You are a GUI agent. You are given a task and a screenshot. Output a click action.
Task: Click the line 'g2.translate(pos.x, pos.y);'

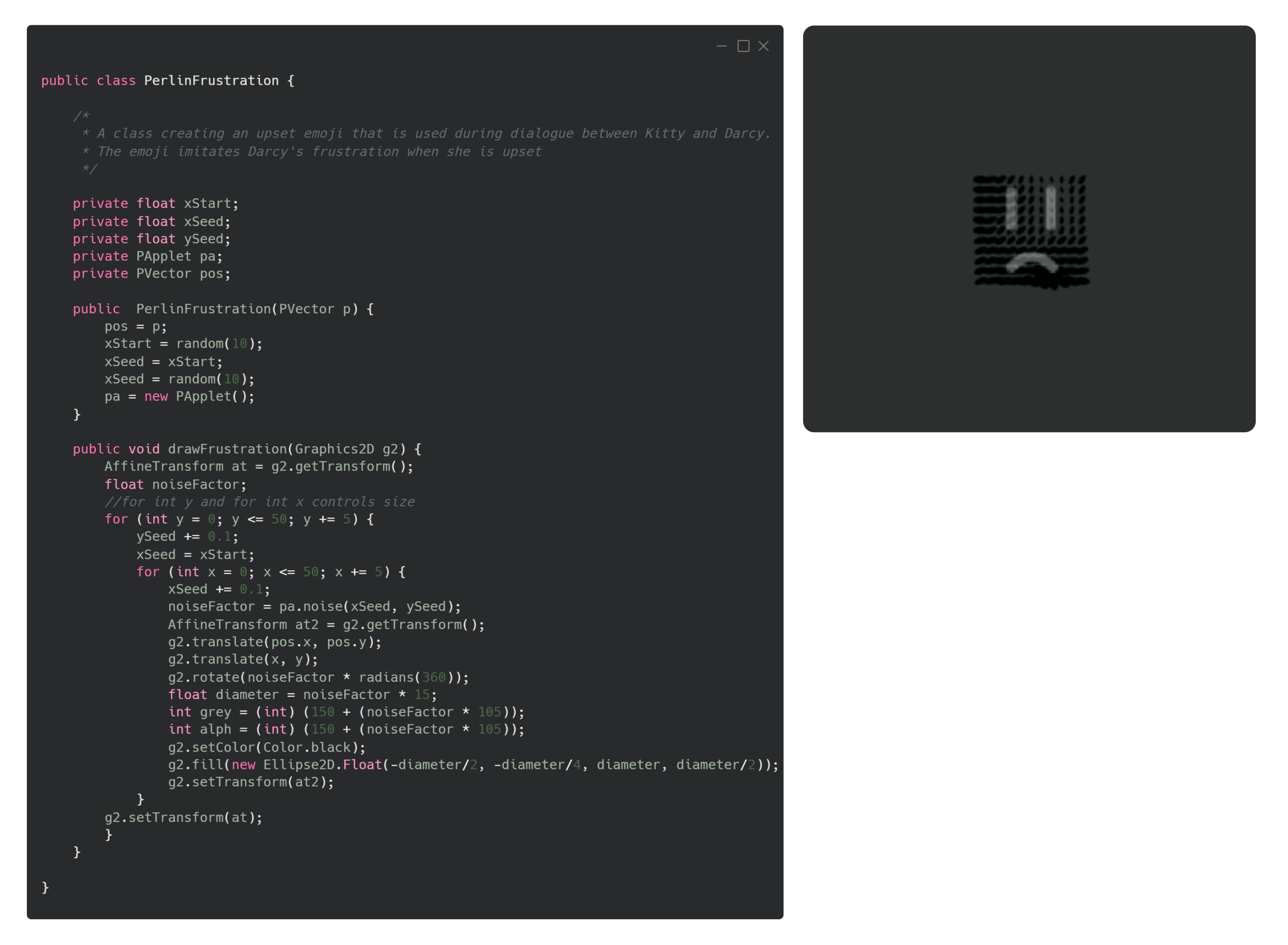tap(275, 642)
